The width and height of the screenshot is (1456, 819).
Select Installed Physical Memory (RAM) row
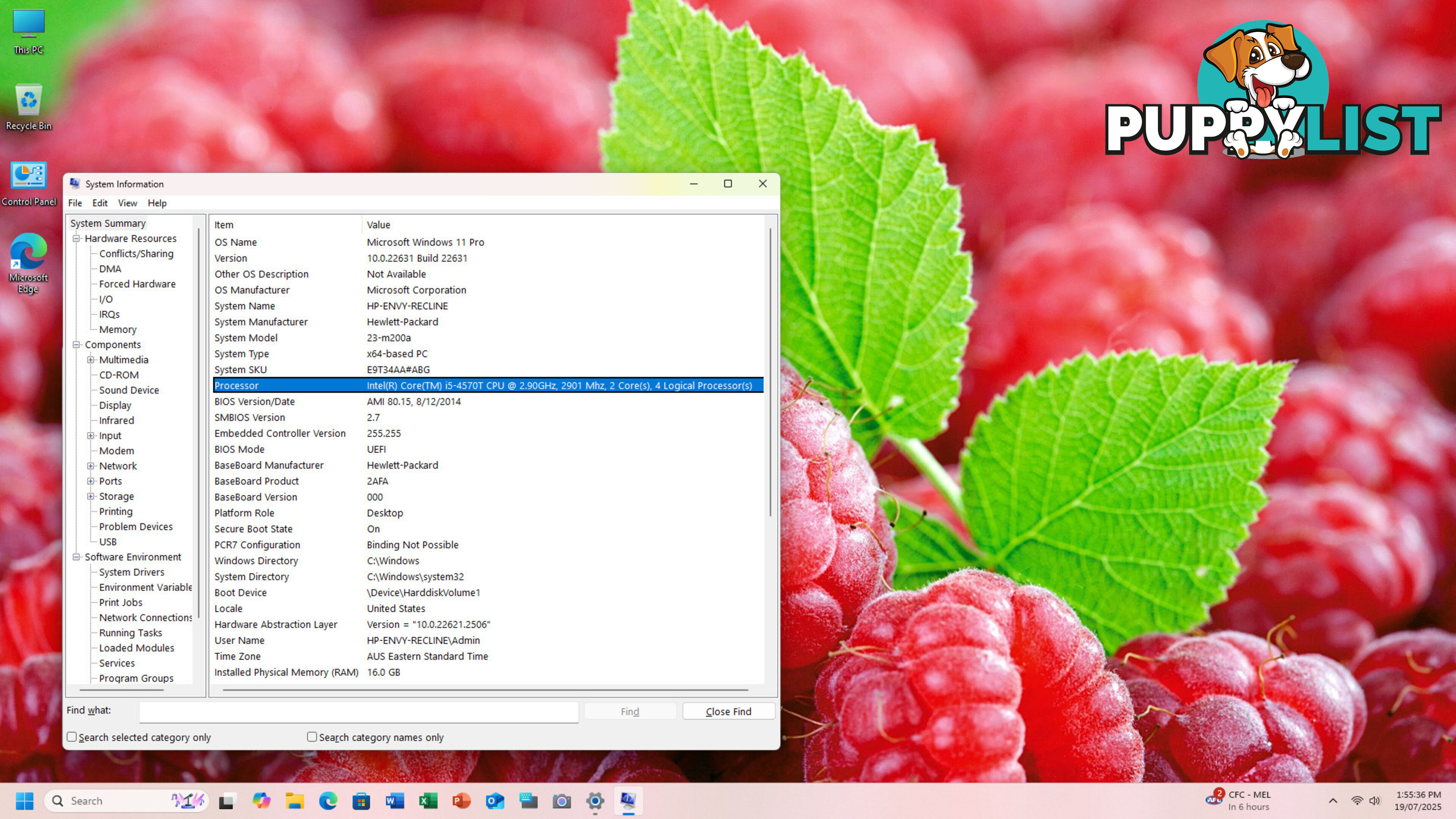pos(488,672)
